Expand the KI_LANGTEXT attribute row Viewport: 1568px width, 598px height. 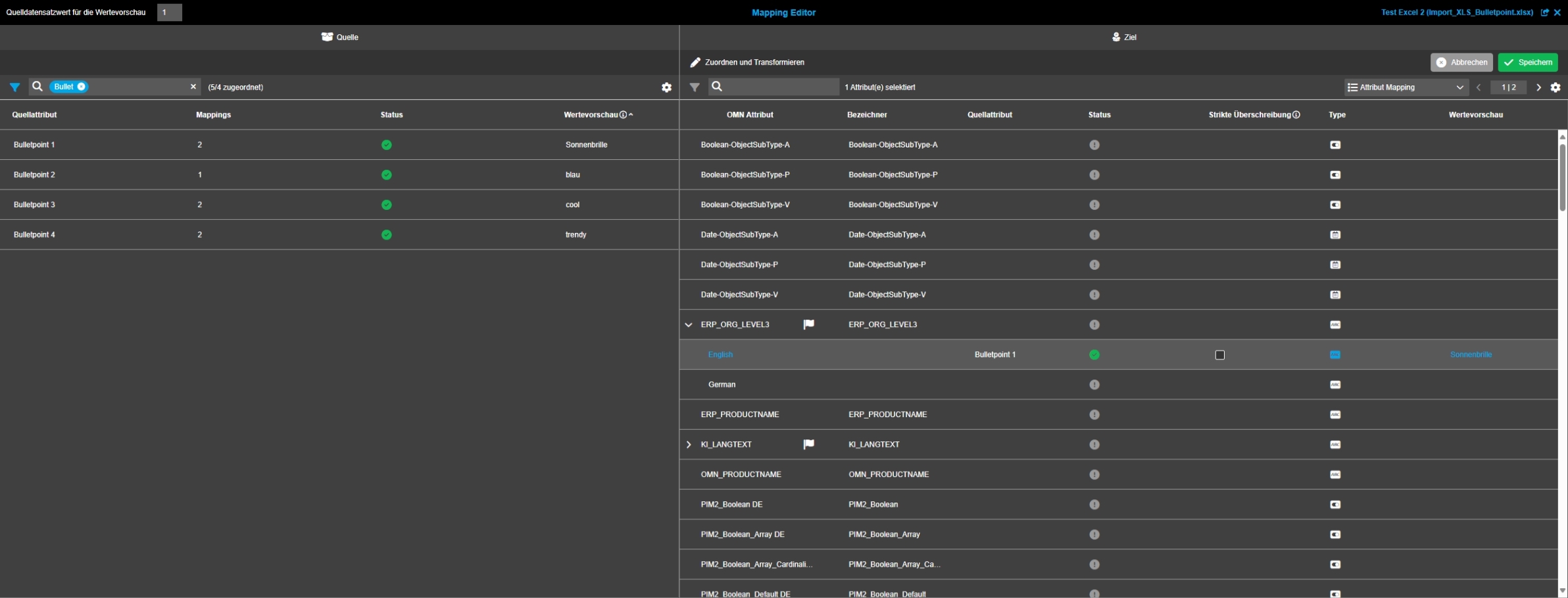point(689,445)
